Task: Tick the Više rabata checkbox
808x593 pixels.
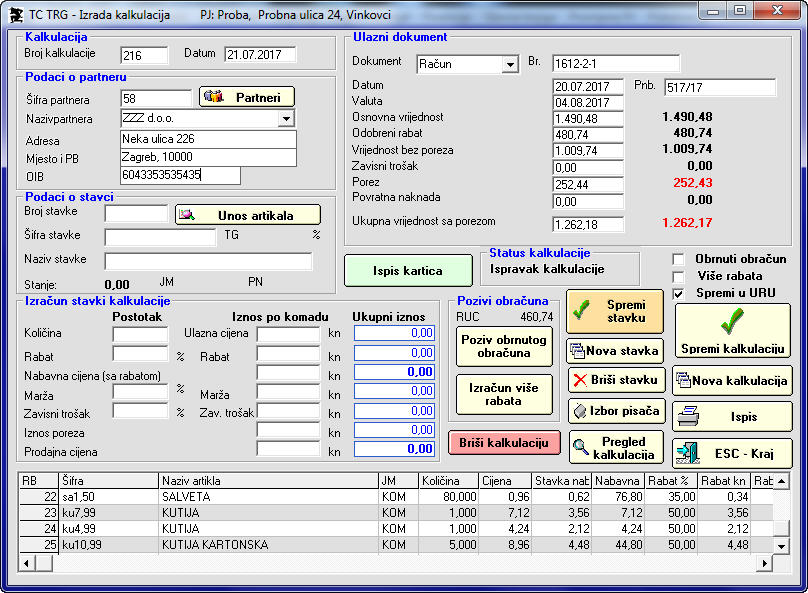Action: (679, 276)
